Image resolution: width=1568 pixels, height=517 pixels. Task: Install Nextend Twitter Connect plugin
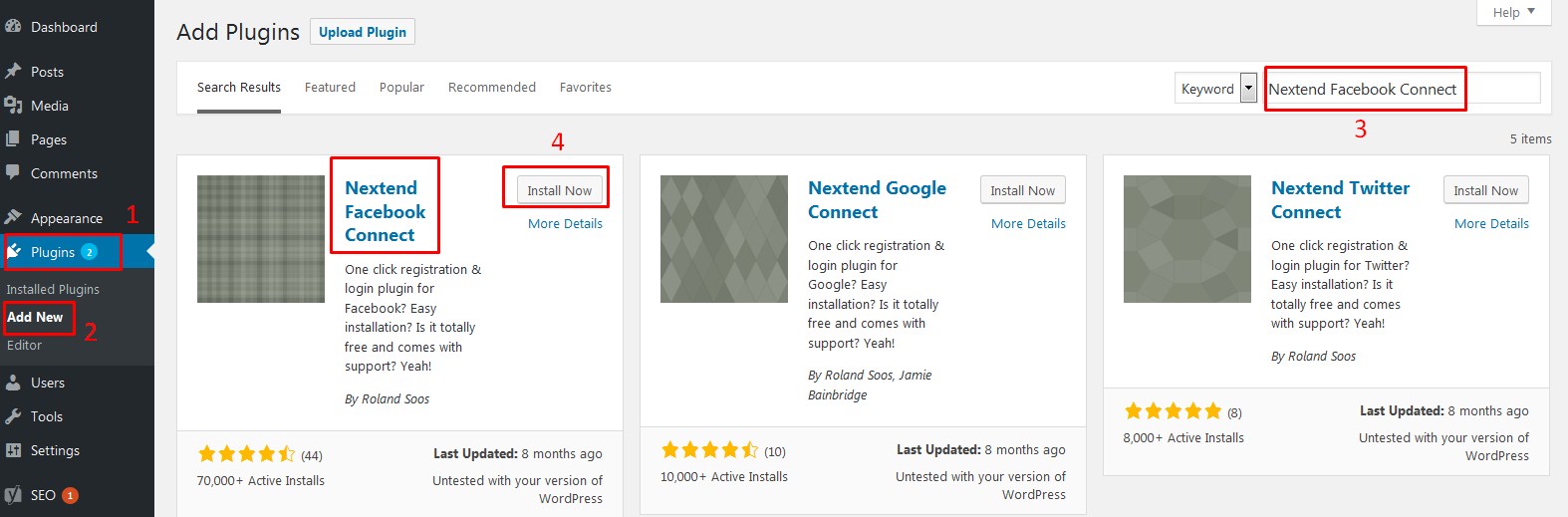(x=1485, y=190)
